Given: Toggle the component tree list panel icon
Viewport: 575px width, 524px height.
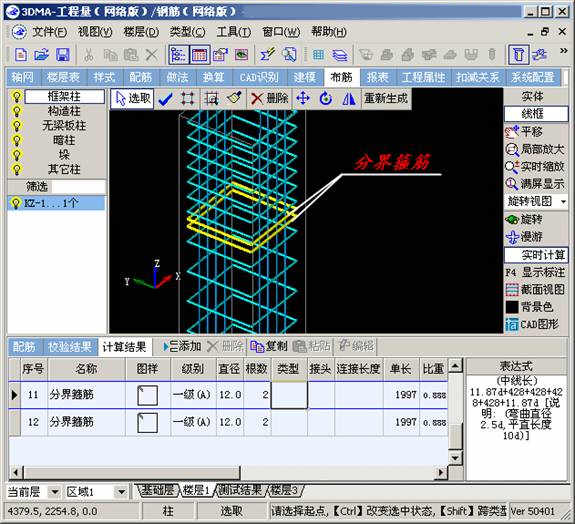Looking at the screenshot, I should click(179, 55).
